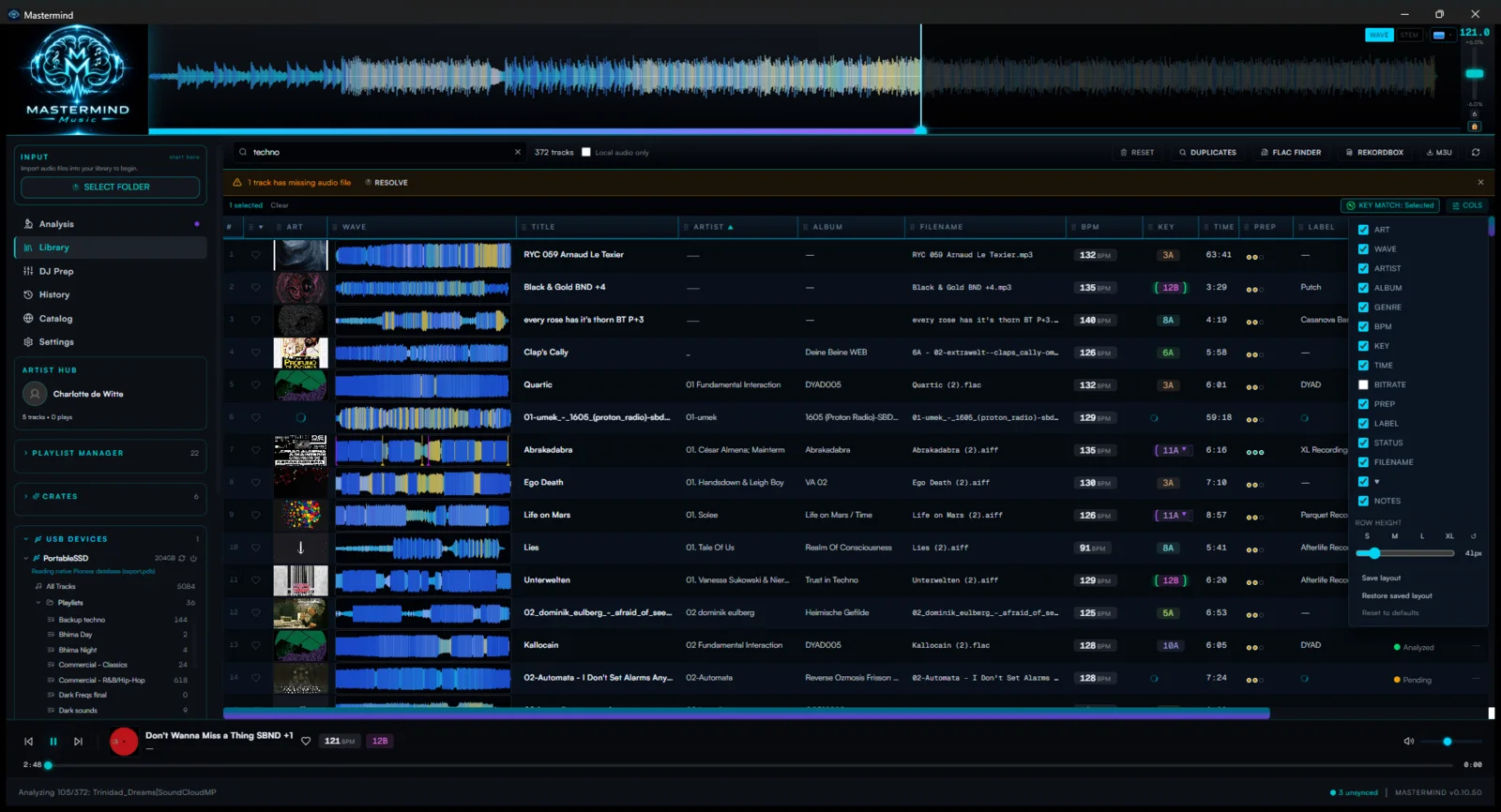Click the Backup techno playlist icon
Viewport: 1501px width, 812px height.
click(51, 620)
